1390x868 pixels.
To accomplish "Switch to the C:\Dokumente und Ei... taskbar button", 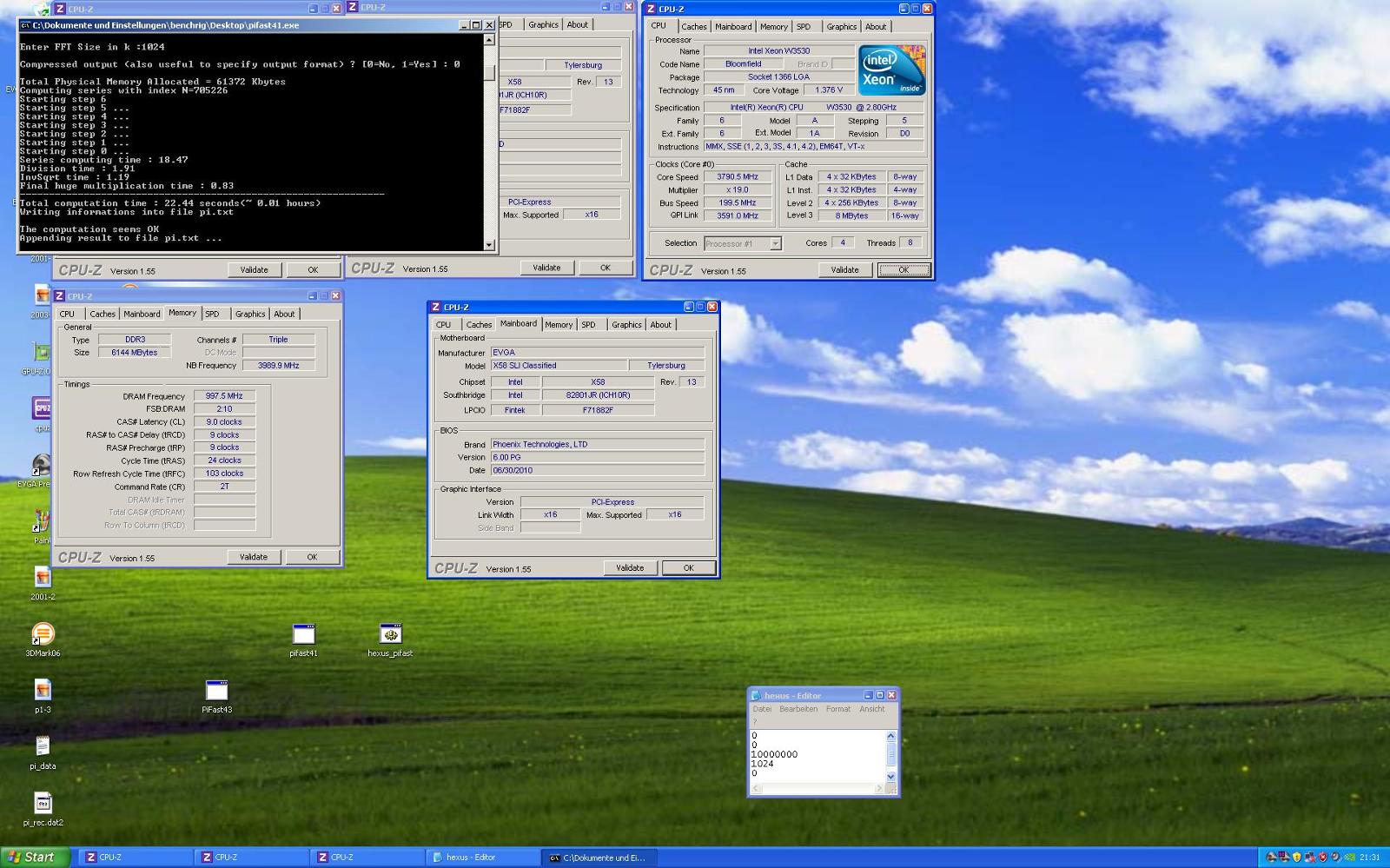I will [x=598, y=857].
